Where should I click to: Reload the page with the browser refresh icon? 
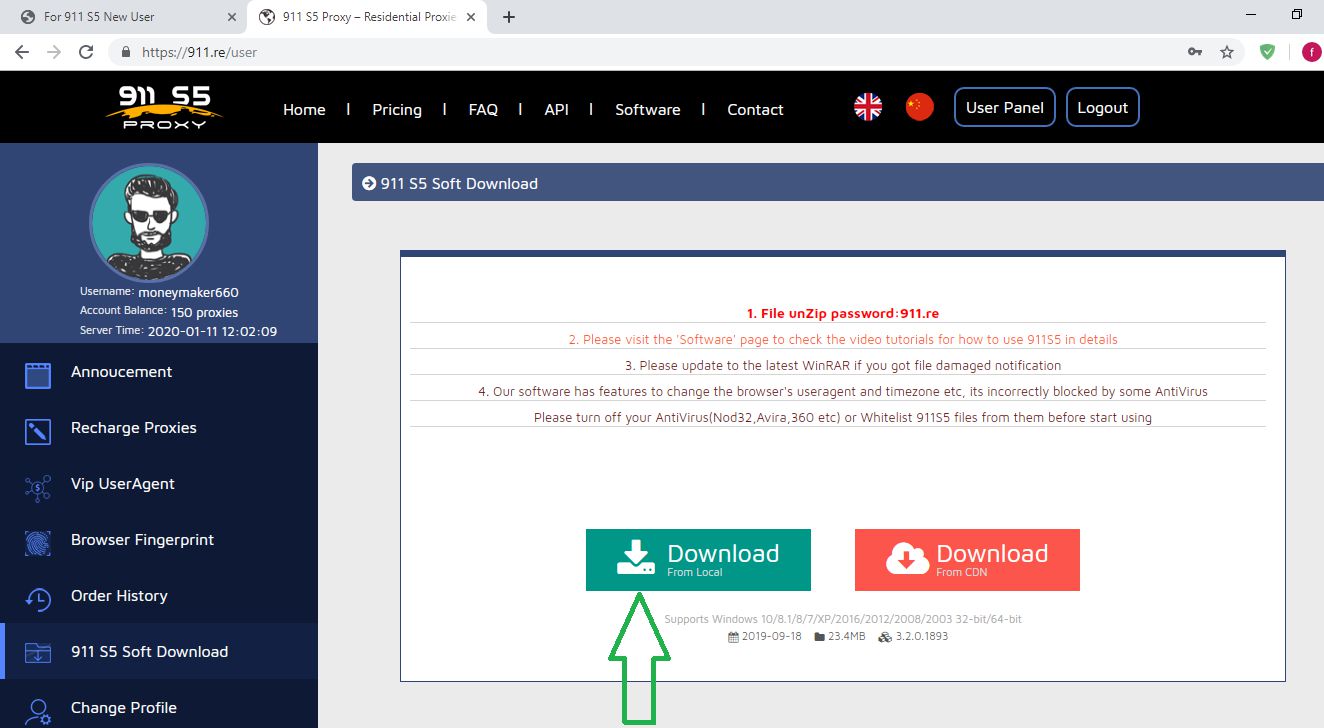(x=86, y=52)
